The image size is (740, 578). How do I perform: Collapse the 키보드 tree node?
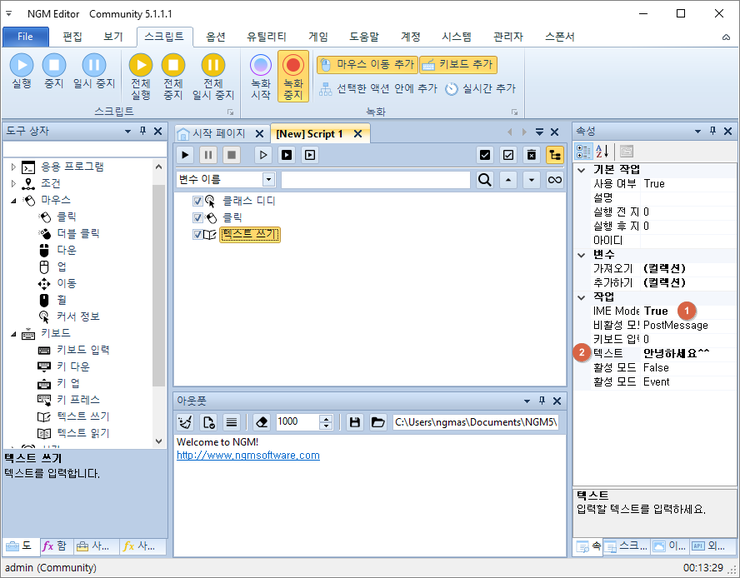pos(13,334)
